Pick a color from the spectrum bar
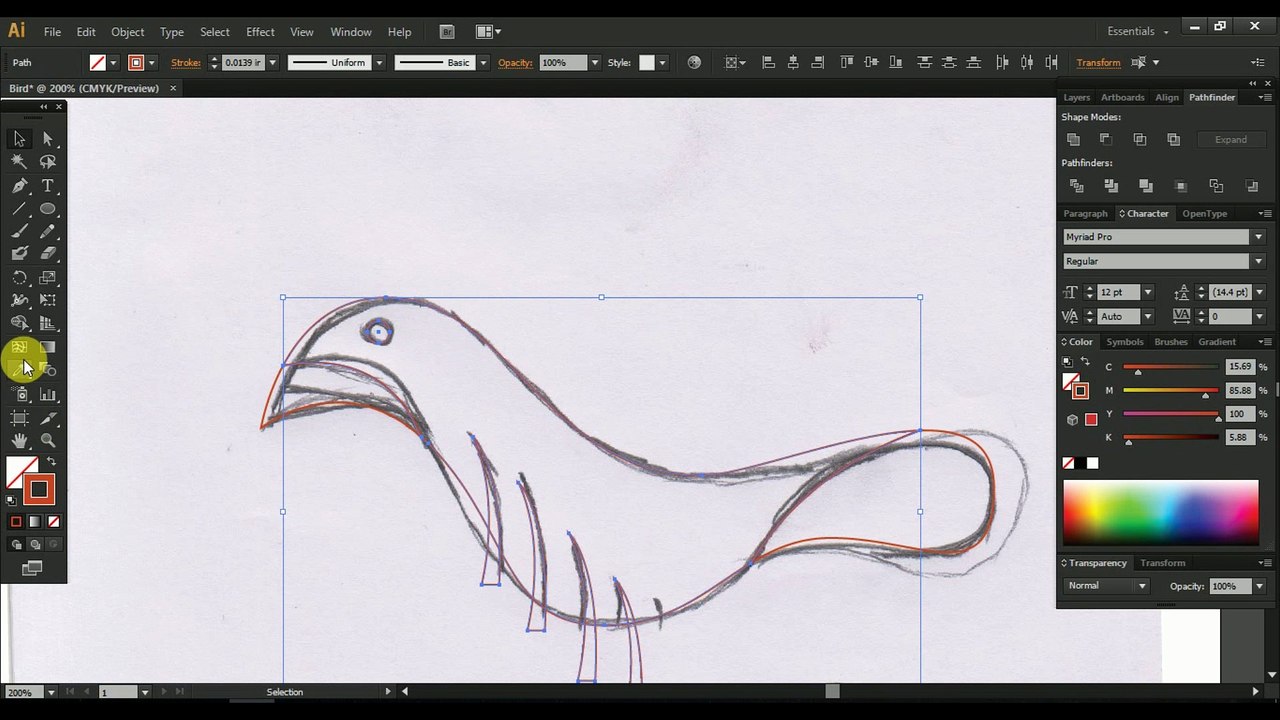This screenshot has height=720, width=1280. [1160, 512]
